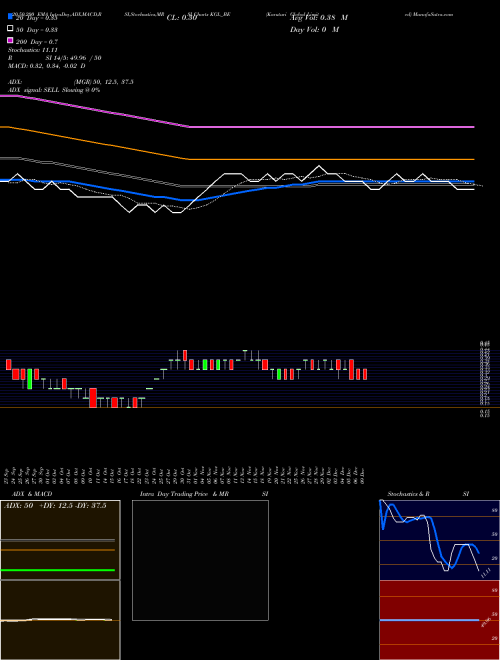Click the empty Intra Day Trading Price chart box

(x=200, y=560)
